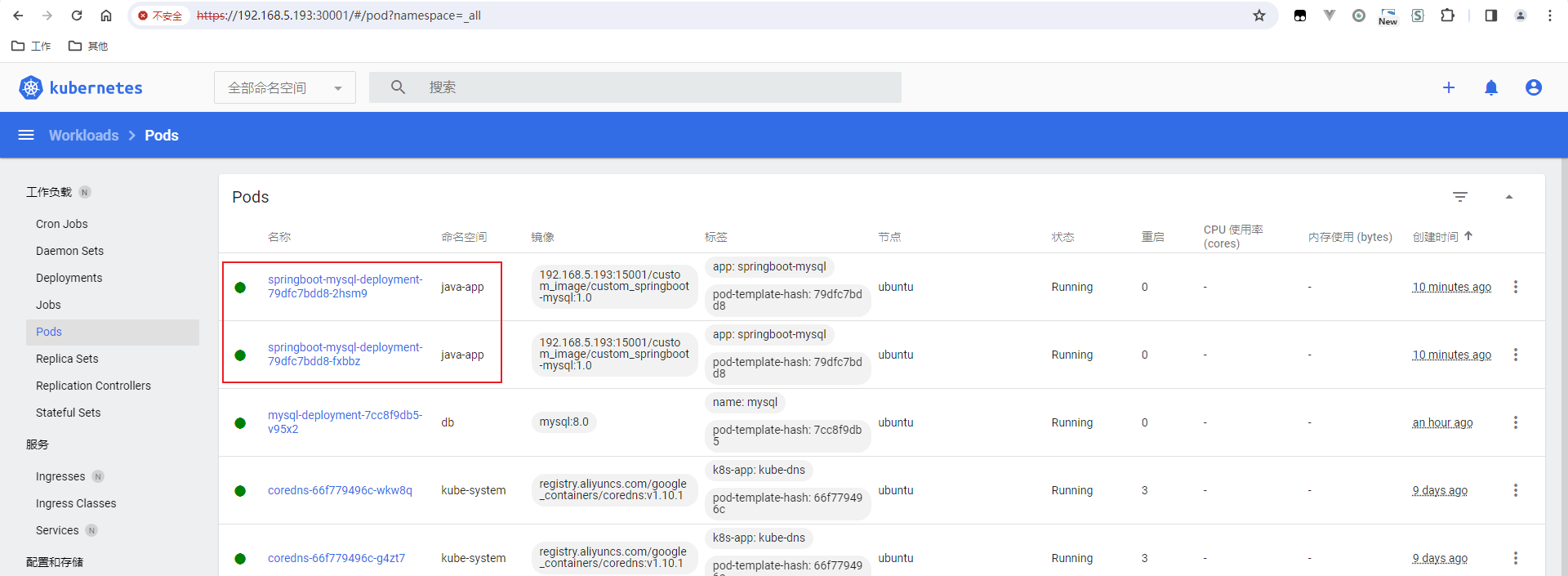Open pod coredns-66f779496c-wkw8q
1568x576 pixels.
340,490
